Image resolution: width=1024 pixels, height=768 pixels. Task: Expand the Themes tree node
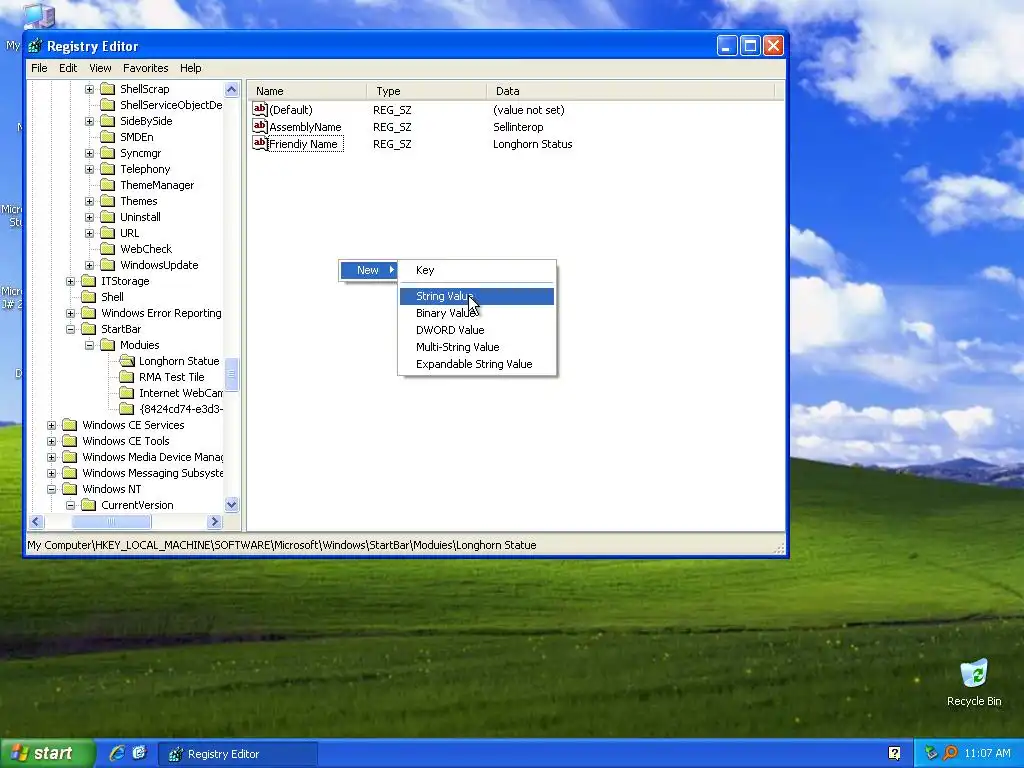tap(89, 201)
